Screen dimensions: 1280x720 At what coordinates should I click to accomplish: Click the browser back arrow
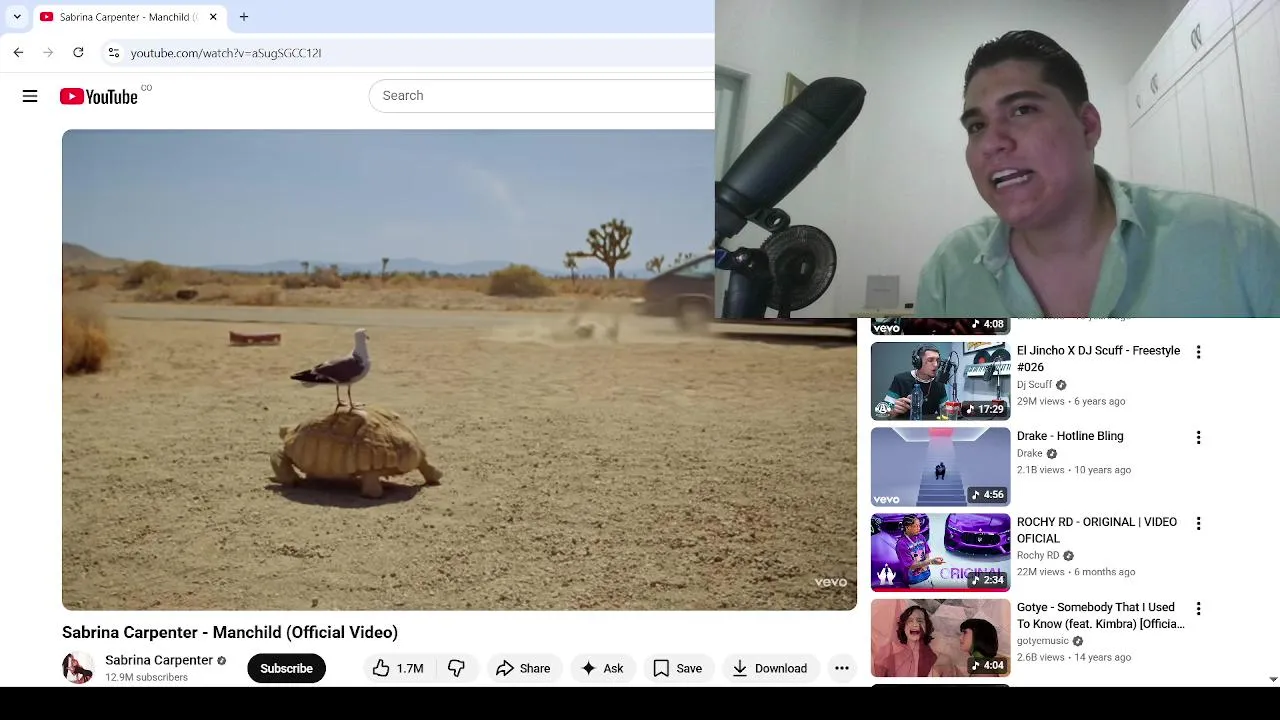[x=18, y=52]
